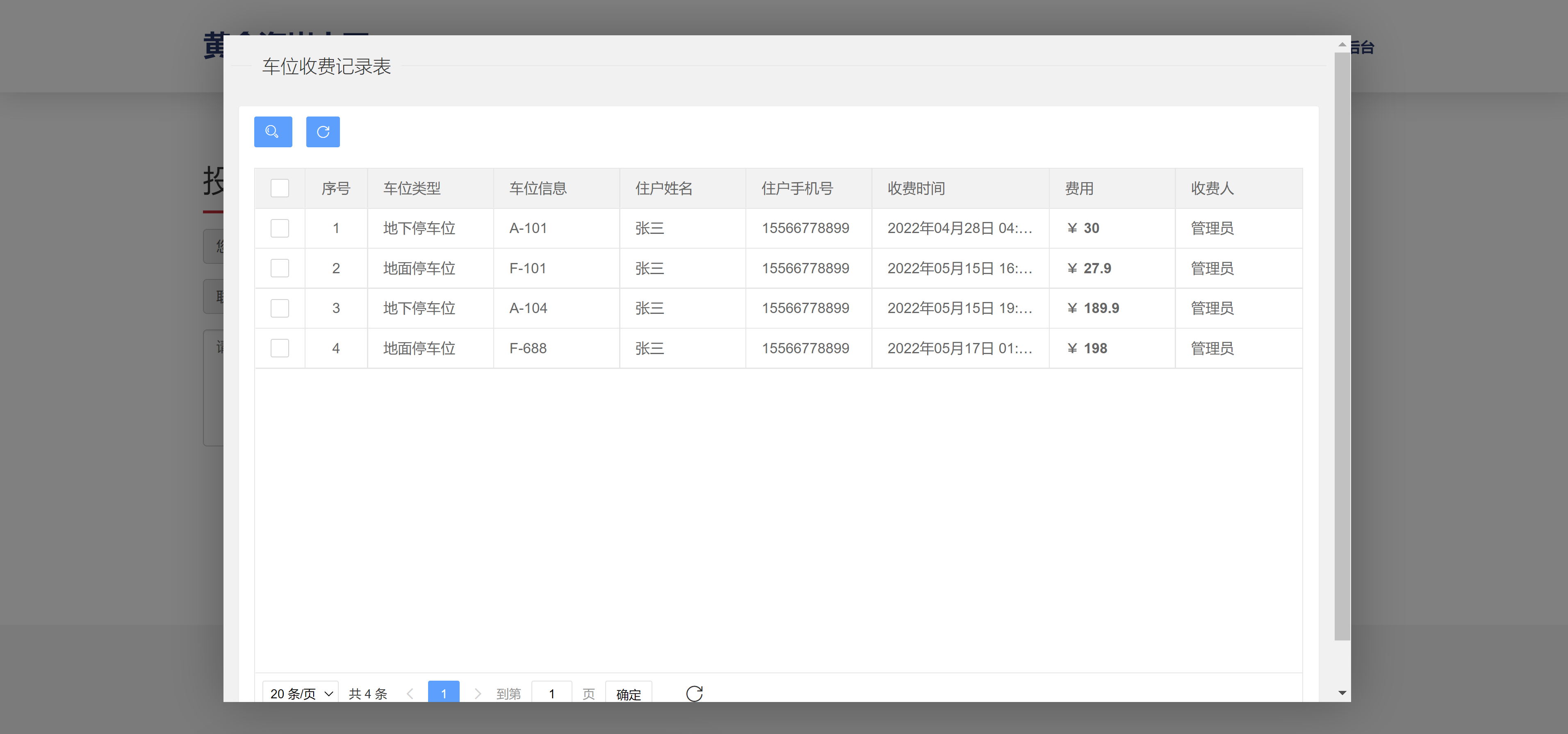The width and height of the screenshot is (1568, 734).
Task: Check the checkbox for row A-104
Action: [280, 308]
